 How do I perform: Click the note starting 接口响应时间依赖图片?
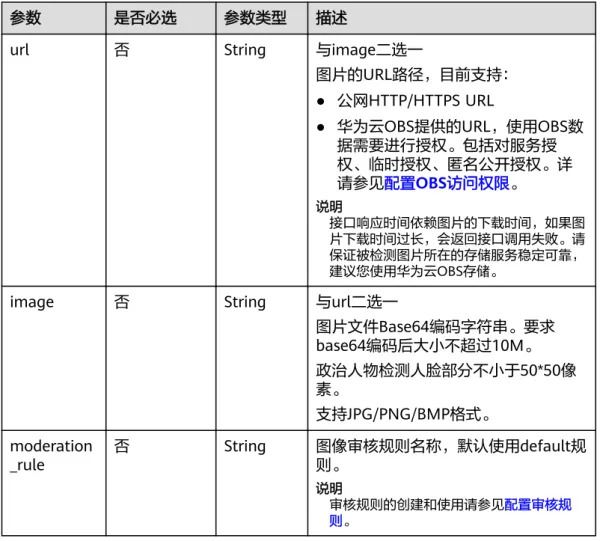457,247
